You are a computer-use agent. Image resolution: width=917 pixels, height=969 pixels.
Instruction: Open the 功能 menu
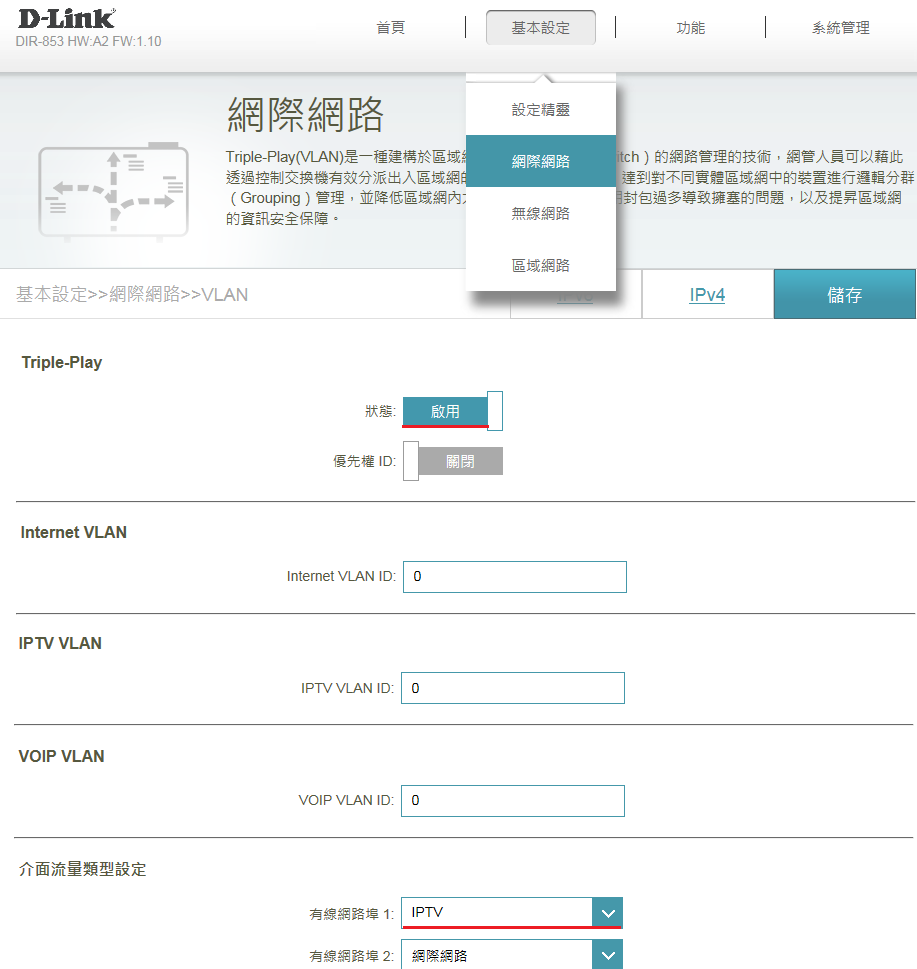pyautogui.click(x=690, y=28)
